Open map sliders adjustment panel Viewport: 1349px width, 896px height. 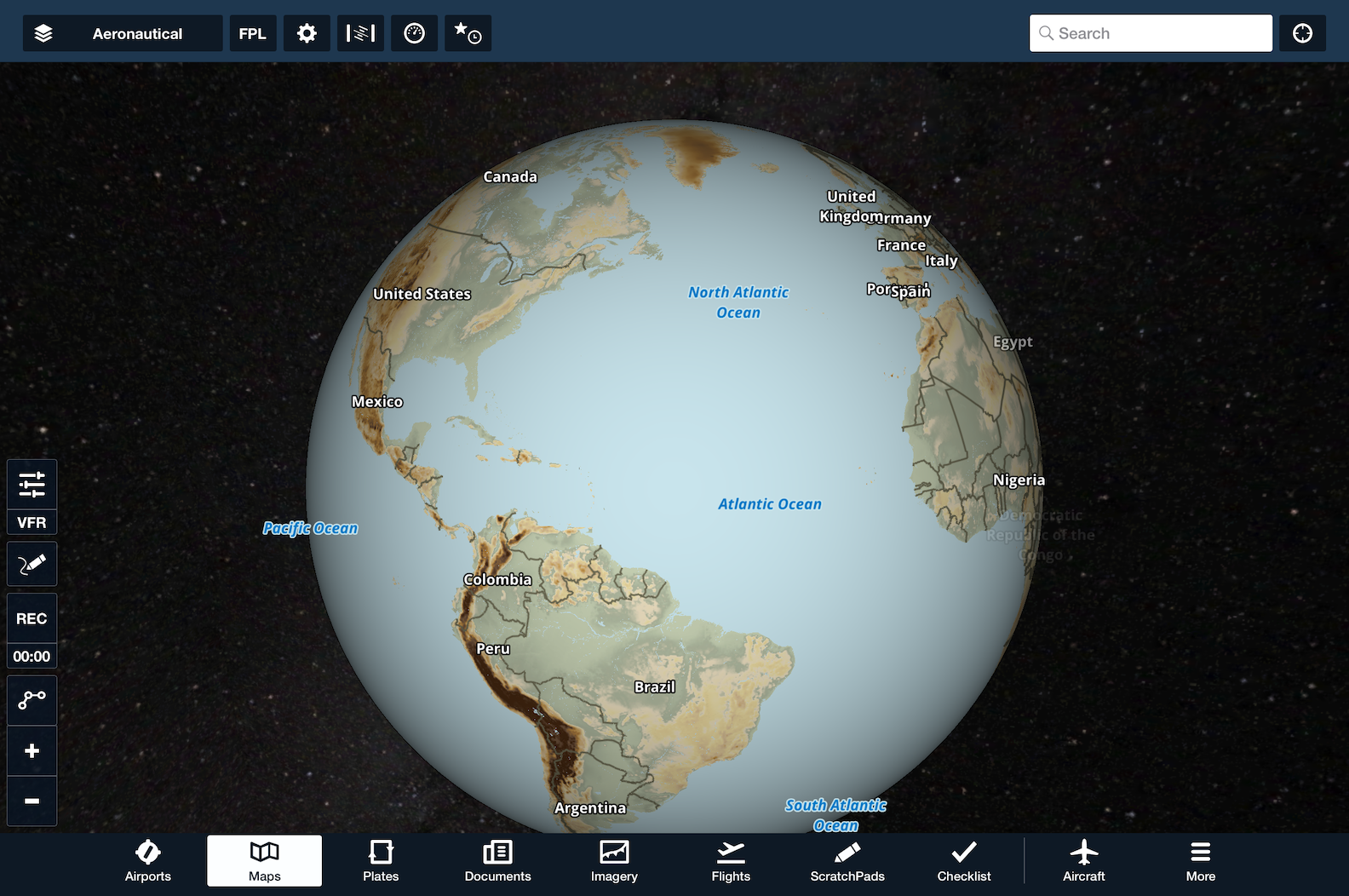point(32,484)
